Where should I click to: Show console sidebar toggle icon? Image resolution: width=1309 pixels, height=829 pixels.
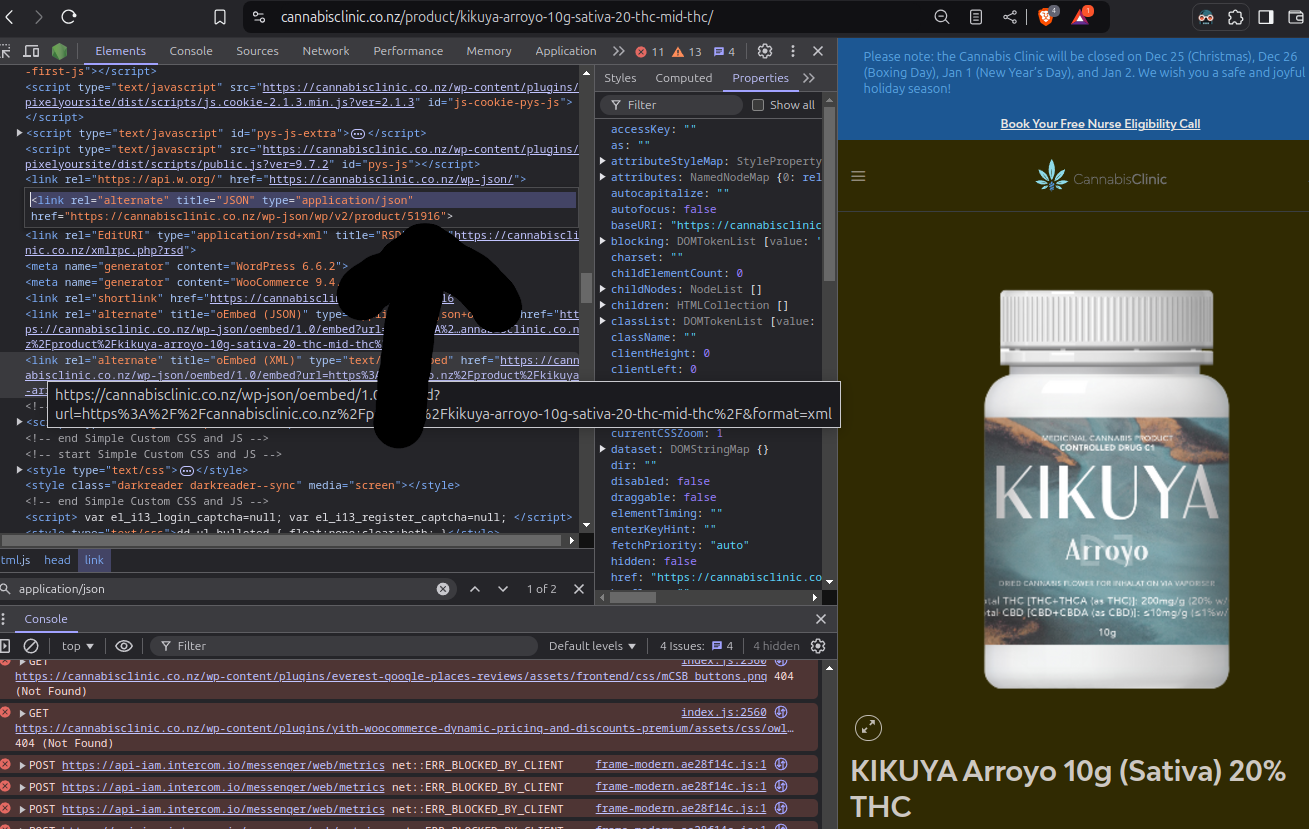pos(5,646)
